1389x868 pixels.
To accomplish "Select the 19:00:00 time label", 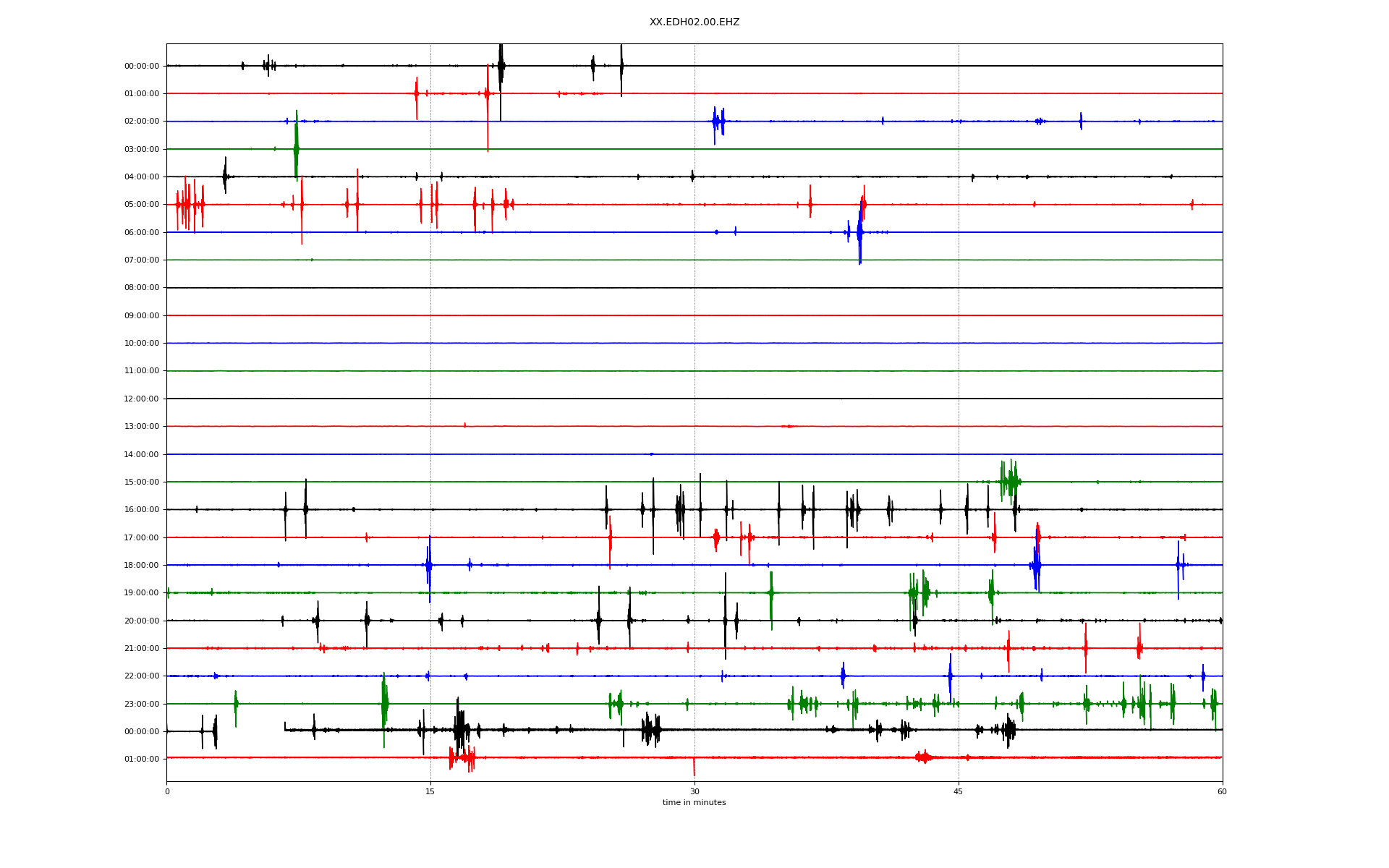I will coord(142,593).
